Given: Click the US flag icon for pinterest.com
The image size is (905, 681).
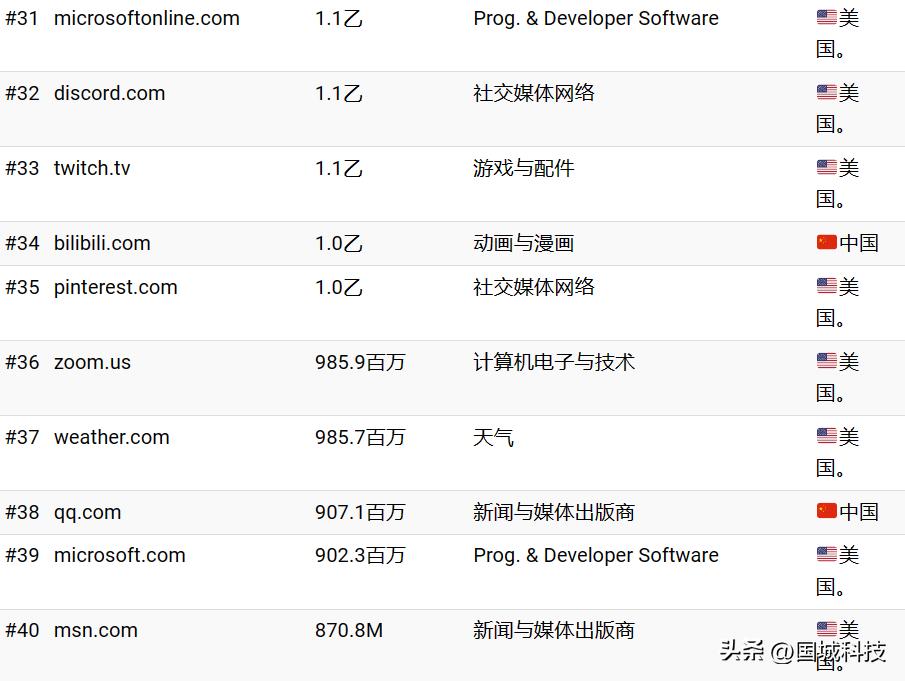Looking at the screenshot, I should point(824,286).
